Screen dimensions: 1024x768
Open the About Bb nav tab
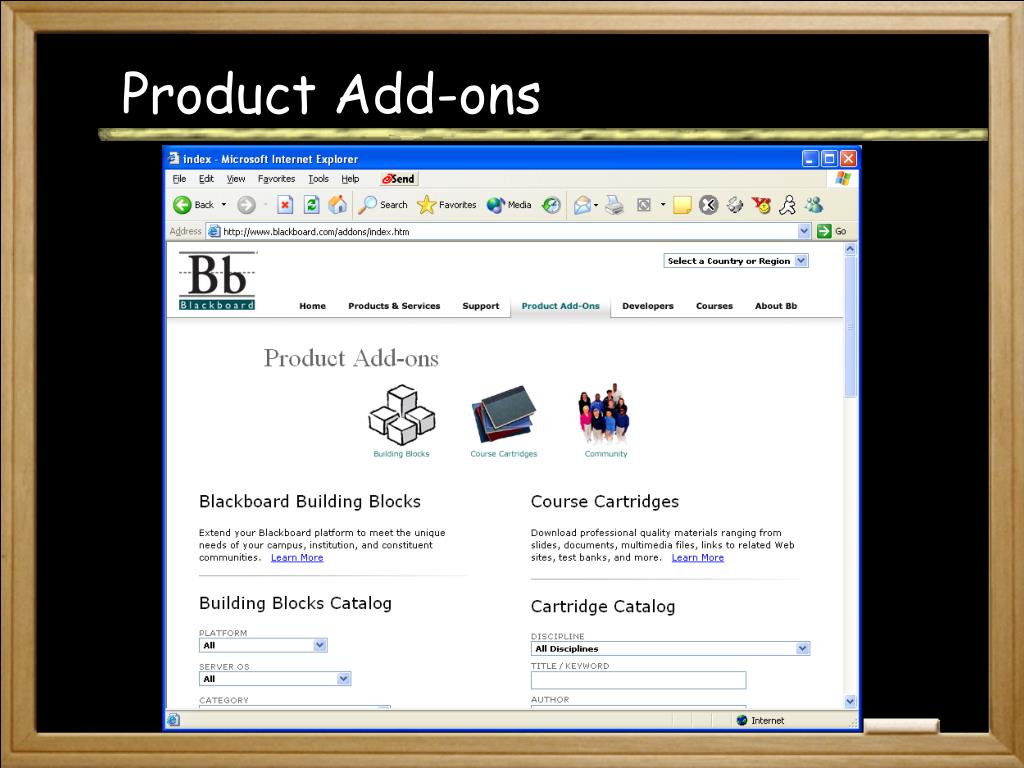(x=776, y=306)
